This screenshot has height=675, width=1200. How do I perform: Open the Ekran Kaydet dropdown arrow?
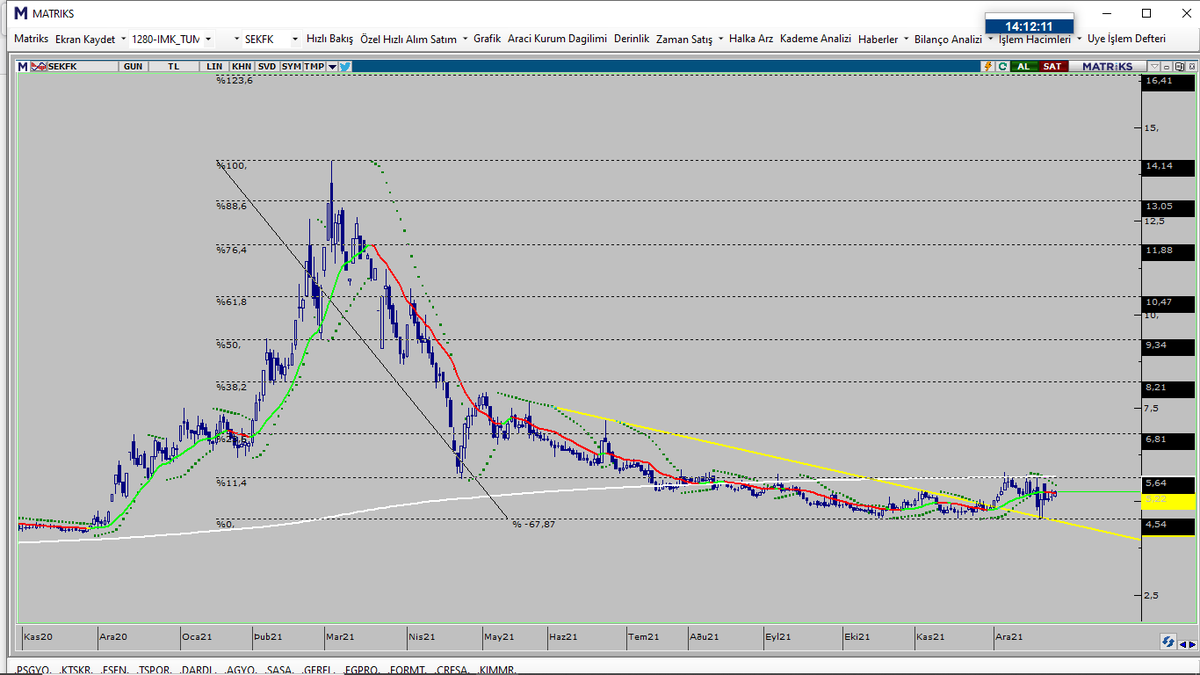123,39
